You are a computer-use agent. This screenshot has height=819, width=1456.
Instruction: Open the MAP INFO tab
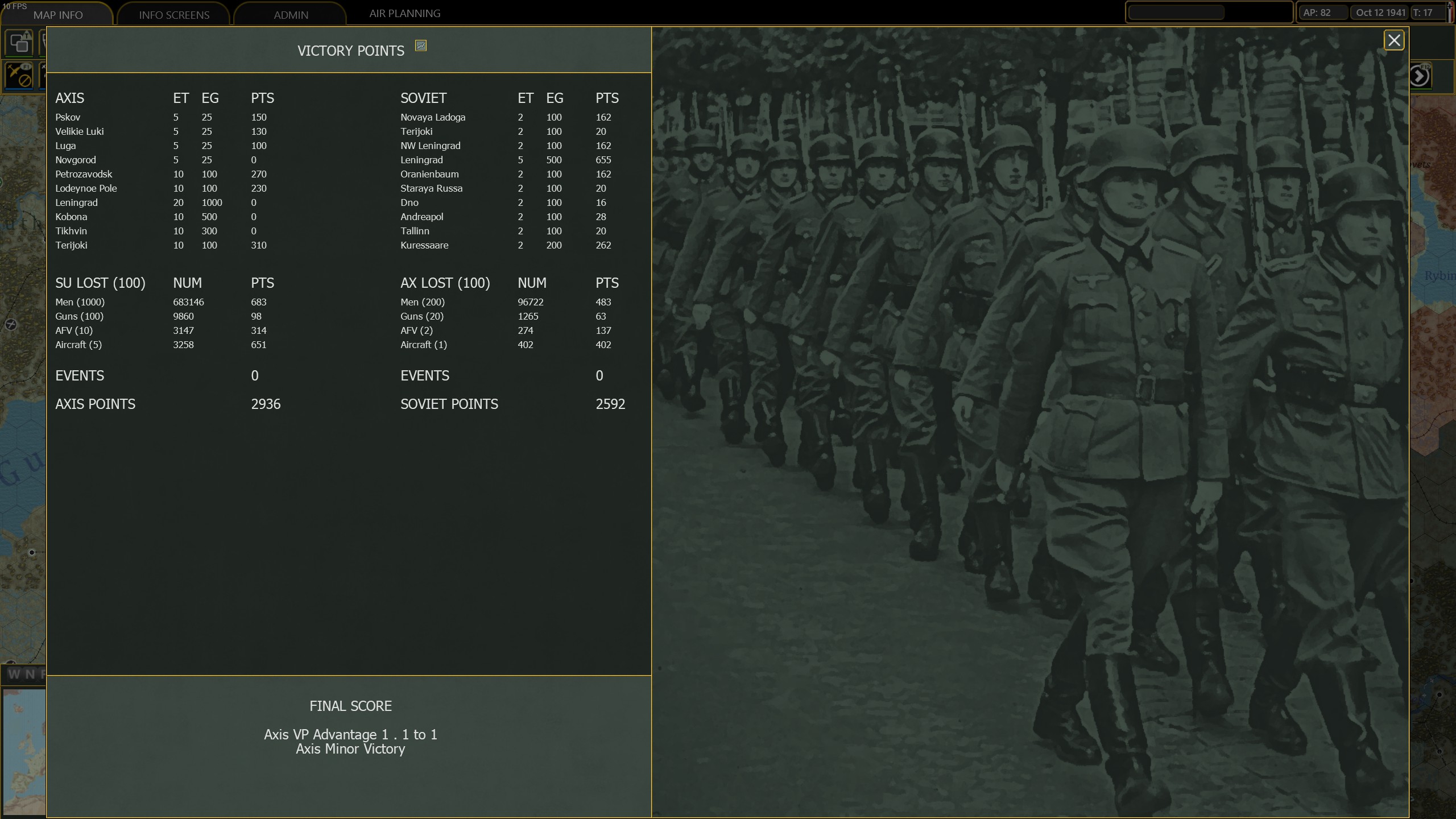(57, 15)
